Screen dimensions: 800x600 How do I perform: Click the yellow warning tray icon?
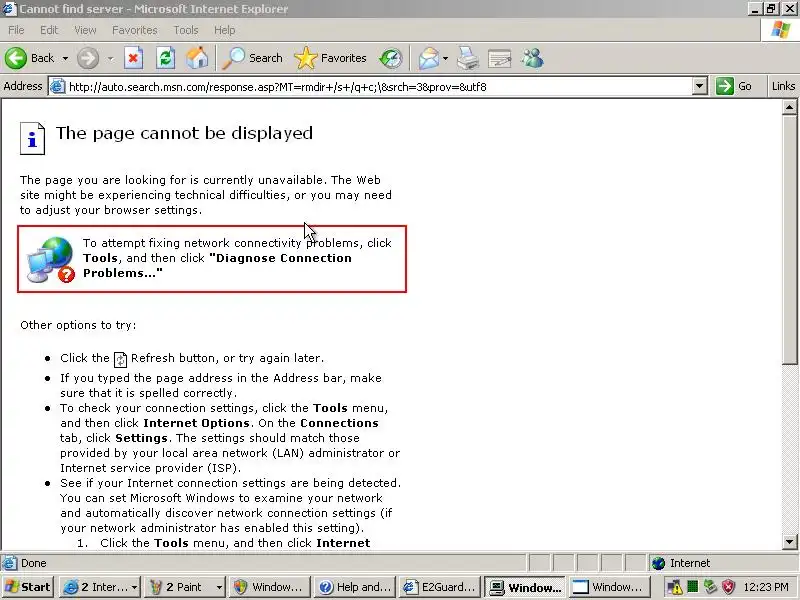(674, 587)
